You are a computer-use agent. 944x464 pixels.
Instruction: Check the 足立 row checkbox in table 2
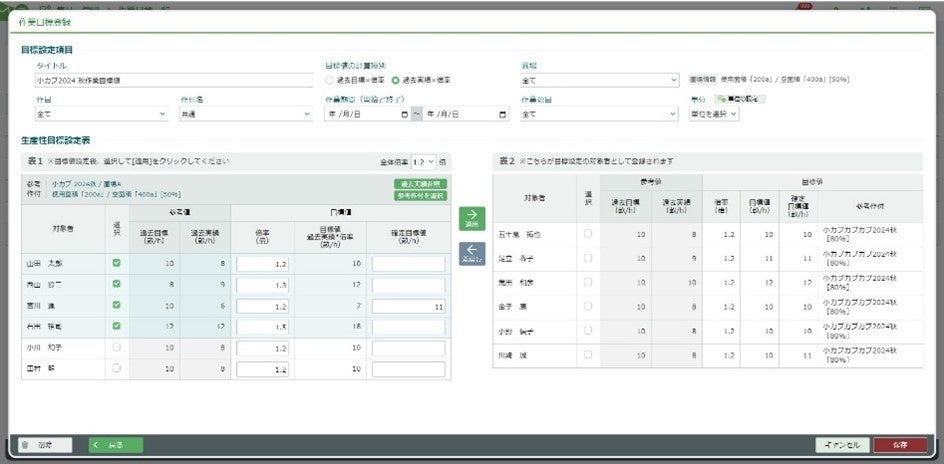tap(588, 258)
